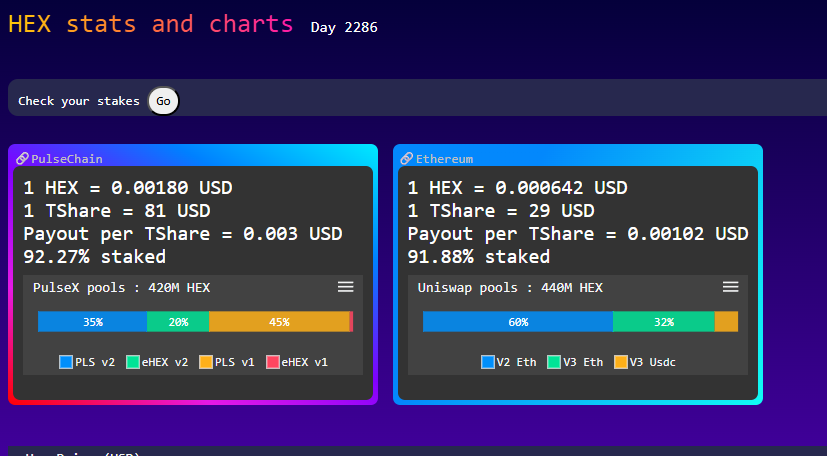Click the Day 2286 text
This screenshot has width=827, height=456.
pos(344,27)
